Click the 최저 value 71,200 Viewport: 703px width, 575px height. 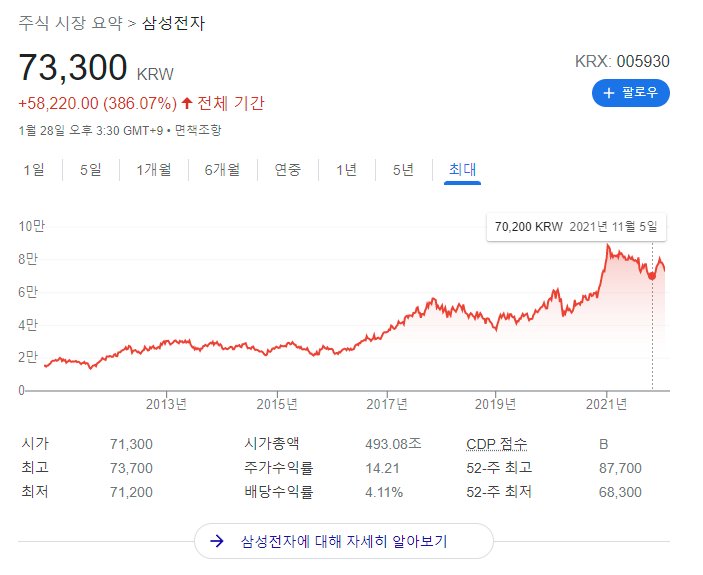[131, 493]
